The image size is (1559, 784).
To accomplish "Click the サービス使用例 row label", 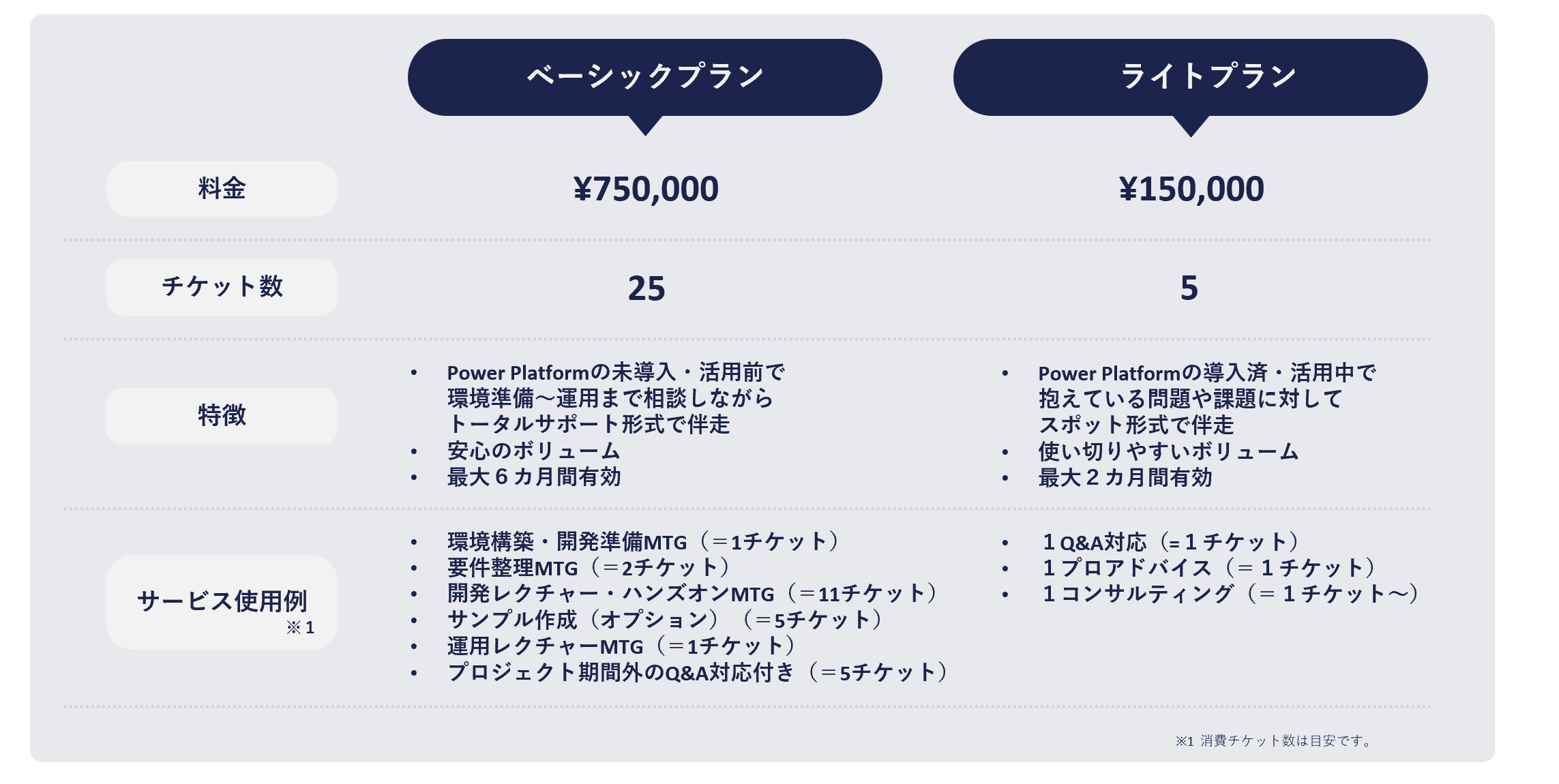I will coord(222,602).
